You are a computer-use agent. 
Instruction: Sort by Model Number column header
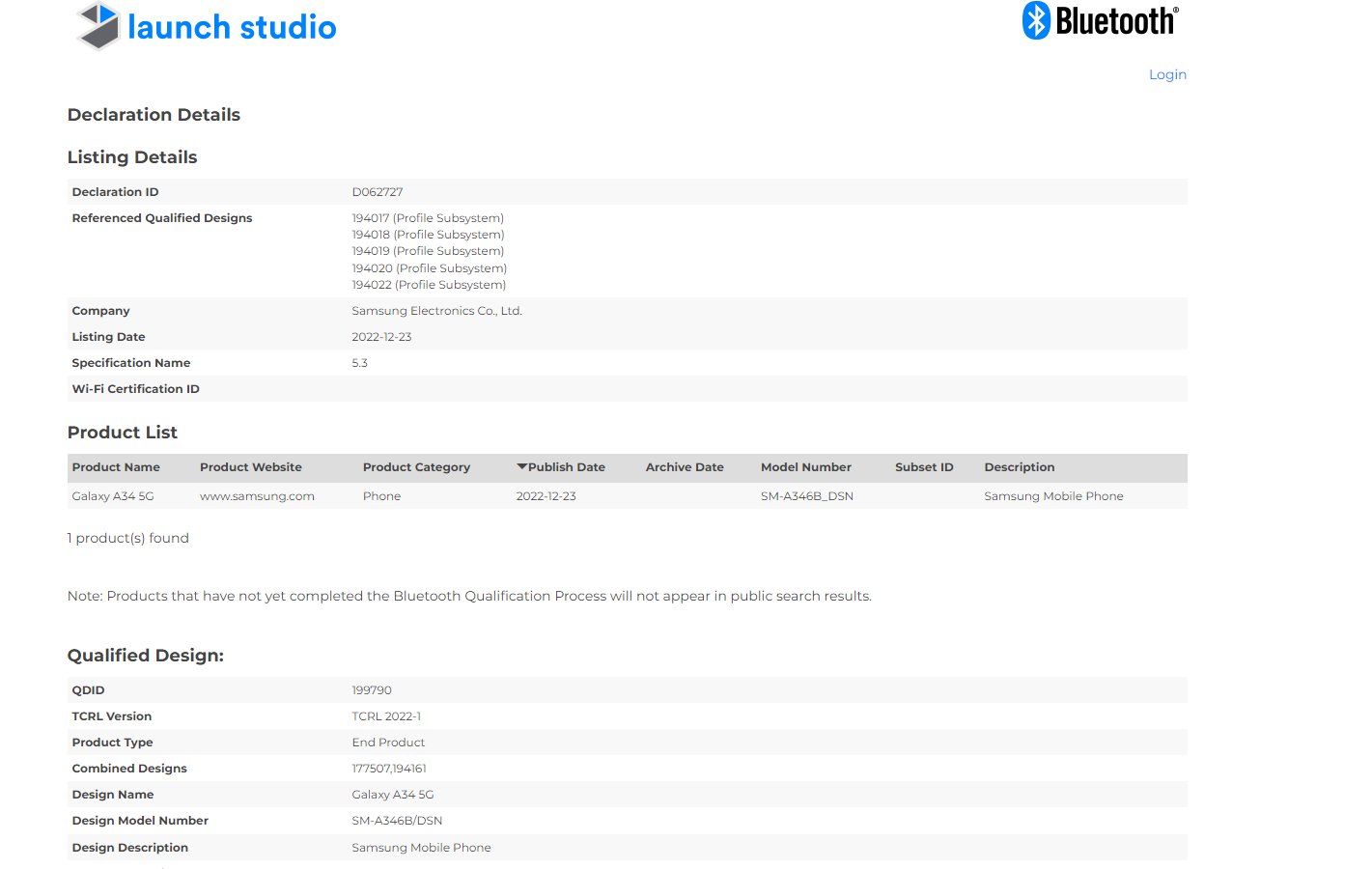805,467
